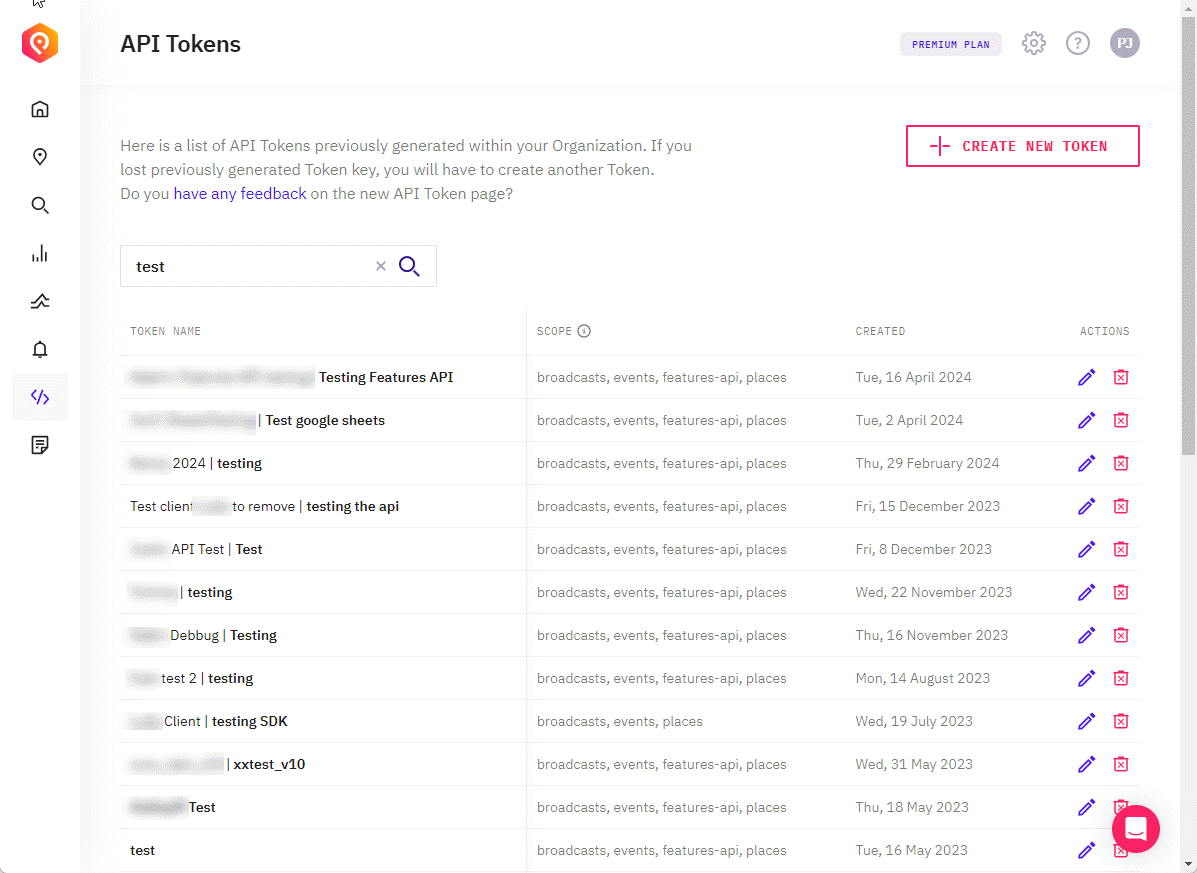Delete the test 2 | testing token
The width and height of the screenshot is (1197, 873).
(x=1121, y=678)
